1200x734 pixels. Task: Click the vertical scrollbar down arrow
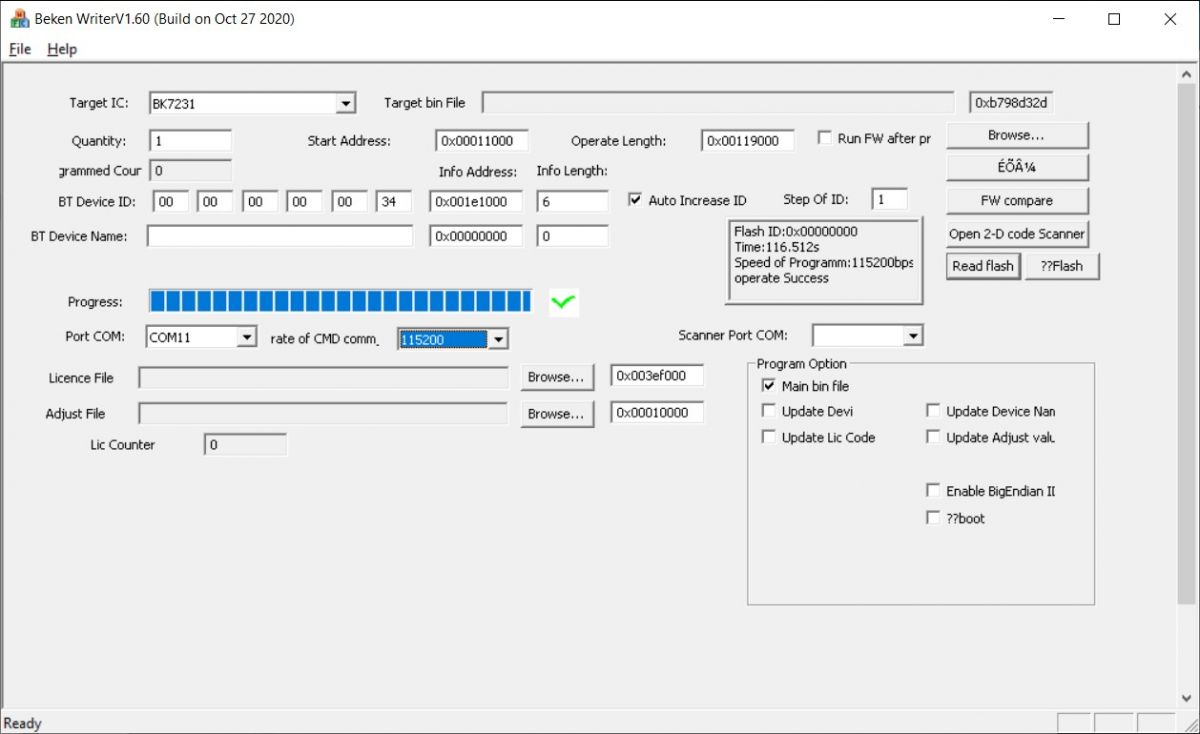(x=1187, y=698)
